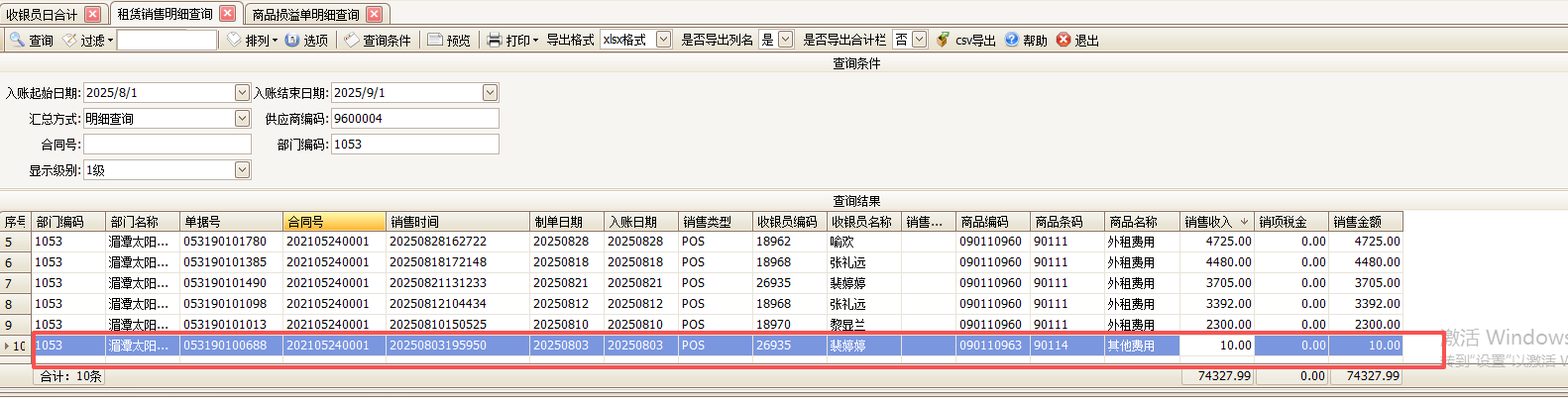The image size is (1568, 398).
Task: Expand the 导出格式 xlsx格式 dropdown
Action: coord(663,40)
